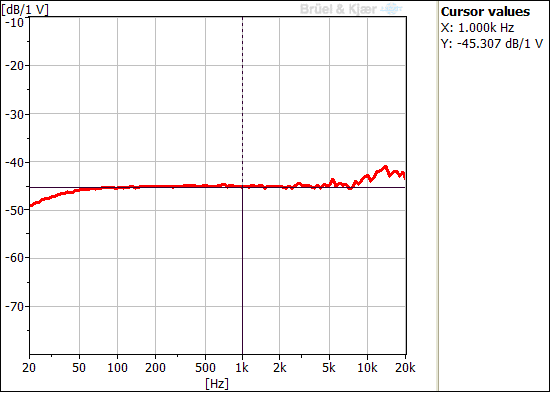Select the "Cursor values" heading
Image resolution: width=551 pixels, height=394 pixels.
coord(485,12)
